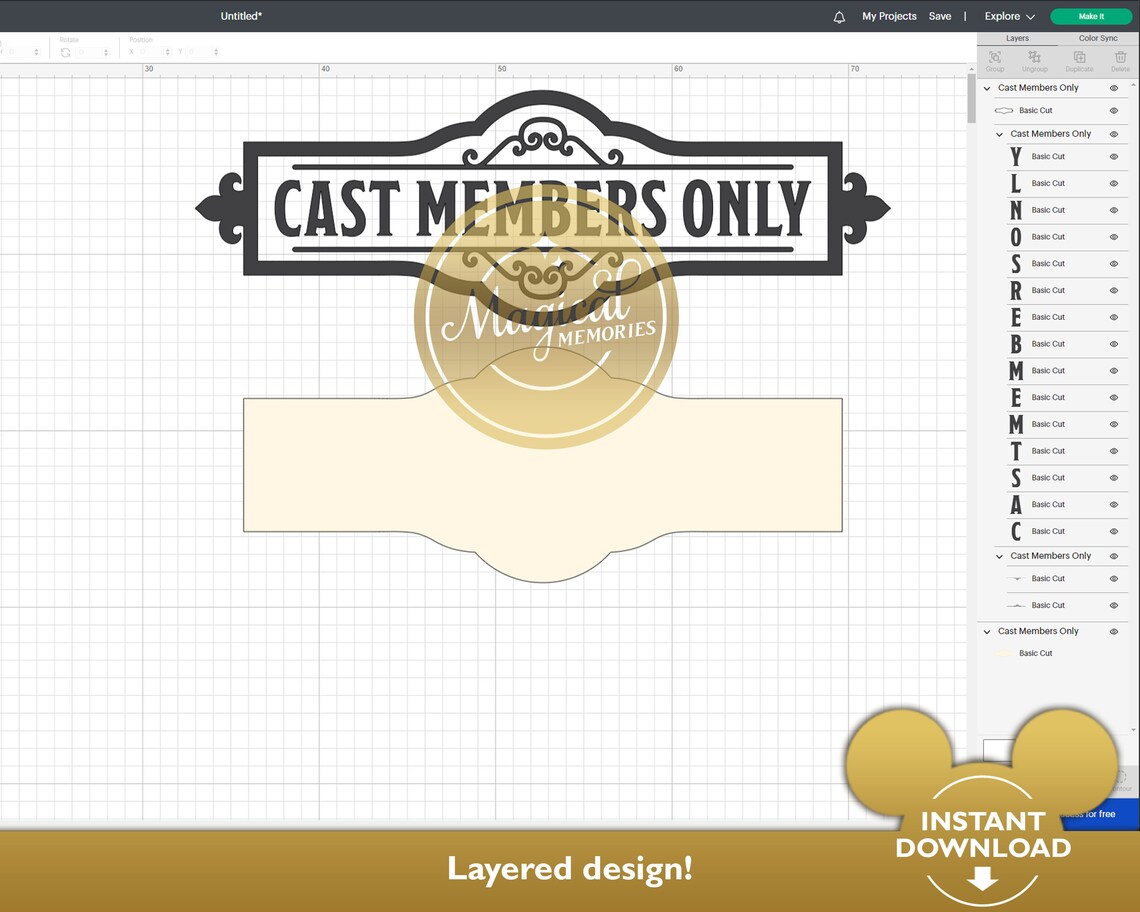Toggle visibility of the letter S Basic Cut layer
The width and height of the screenshot is (1140, 912).
1113,263
